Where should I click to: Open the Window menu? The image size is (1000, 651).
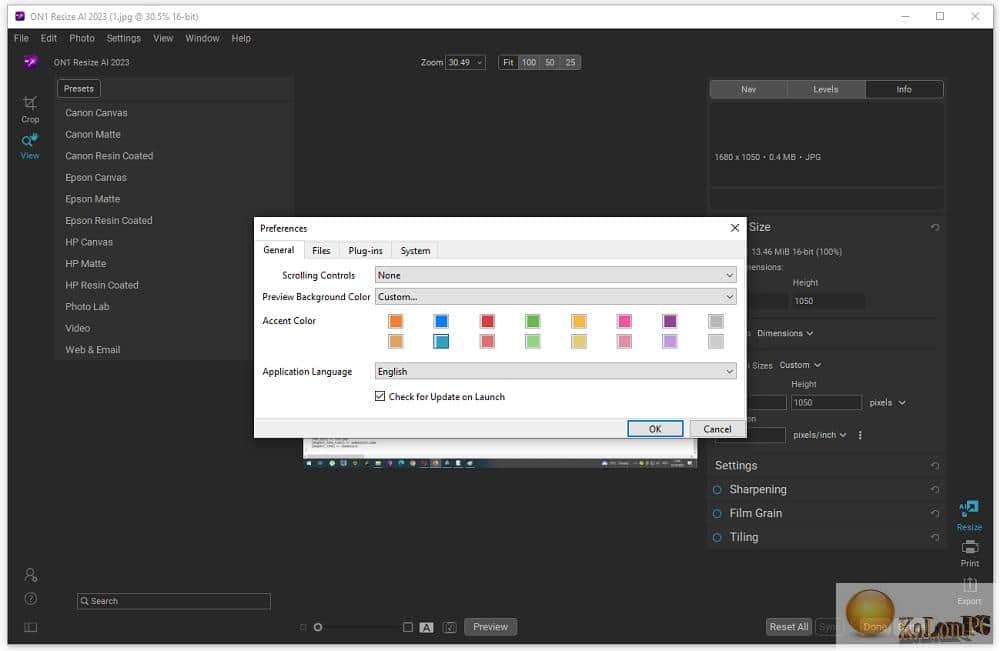(x=202, y=38)
